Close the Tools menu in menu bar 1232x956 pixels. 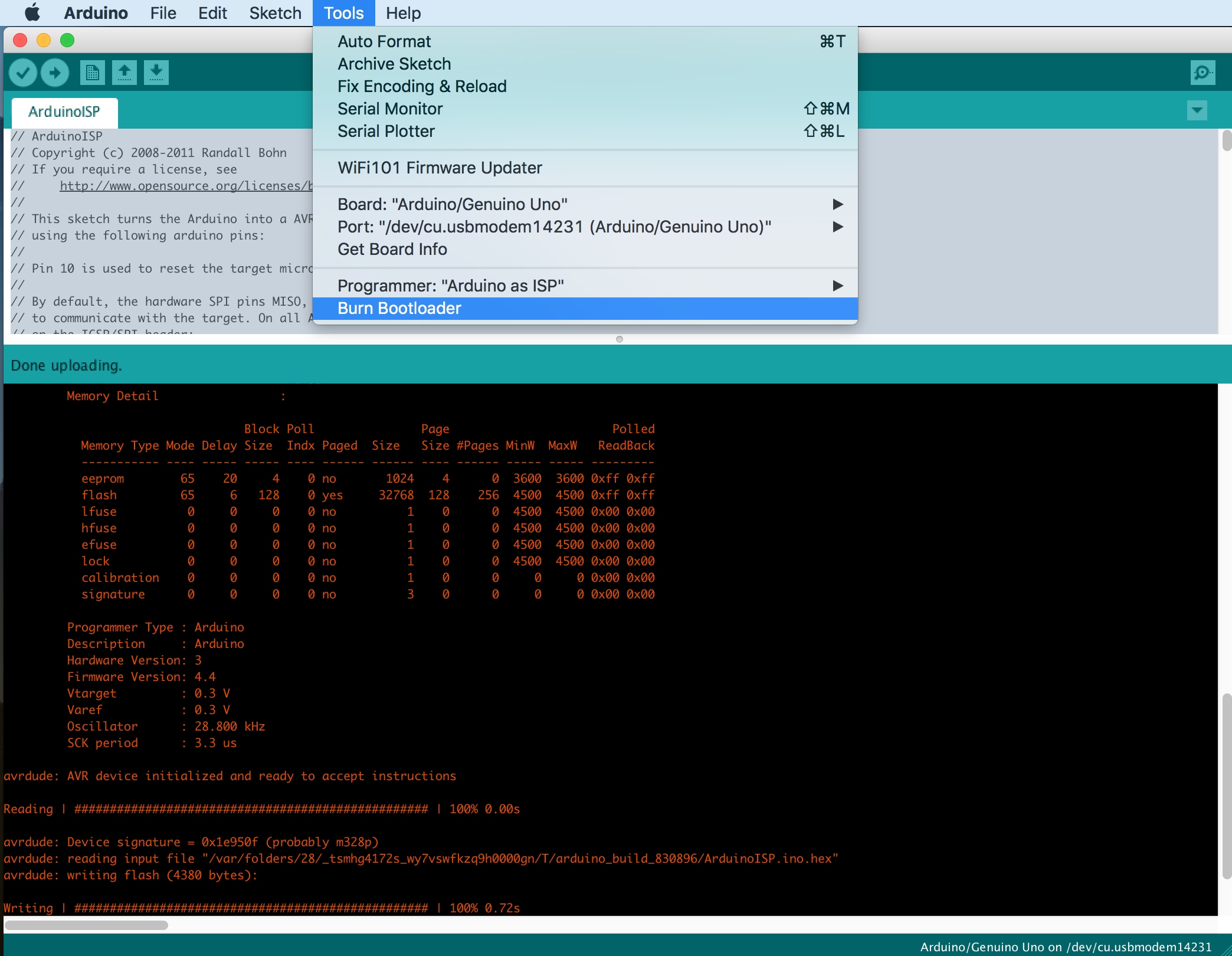coord(344,13)
